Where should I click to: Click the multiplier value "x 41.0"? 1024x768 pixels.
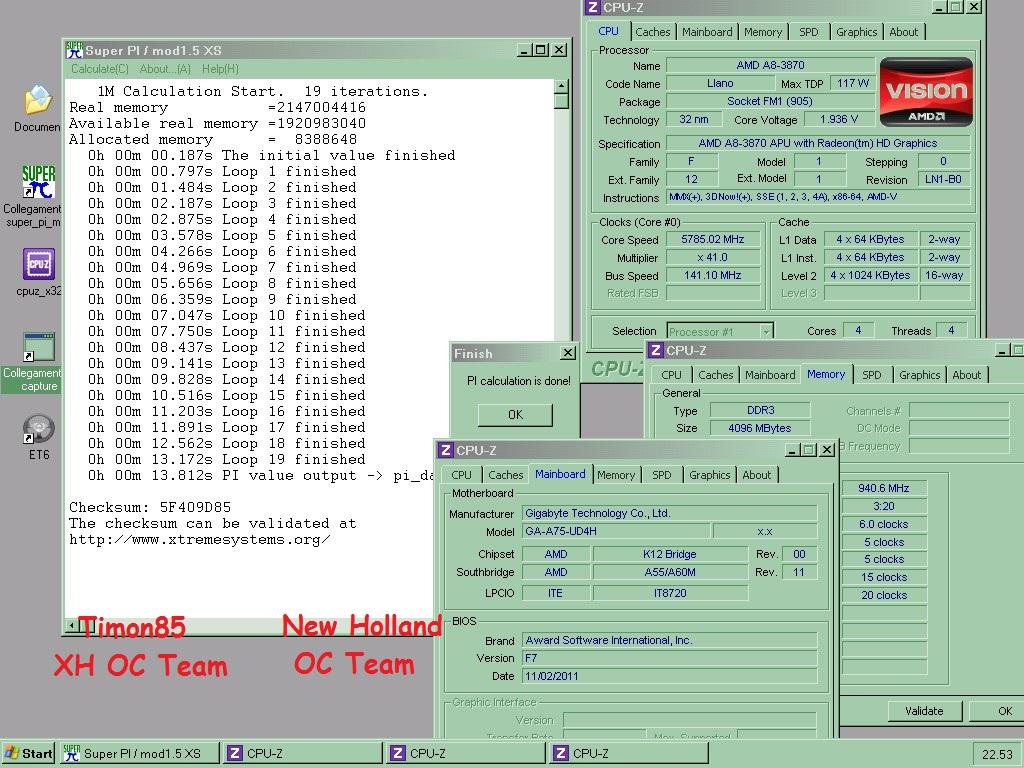click(713, 258)
